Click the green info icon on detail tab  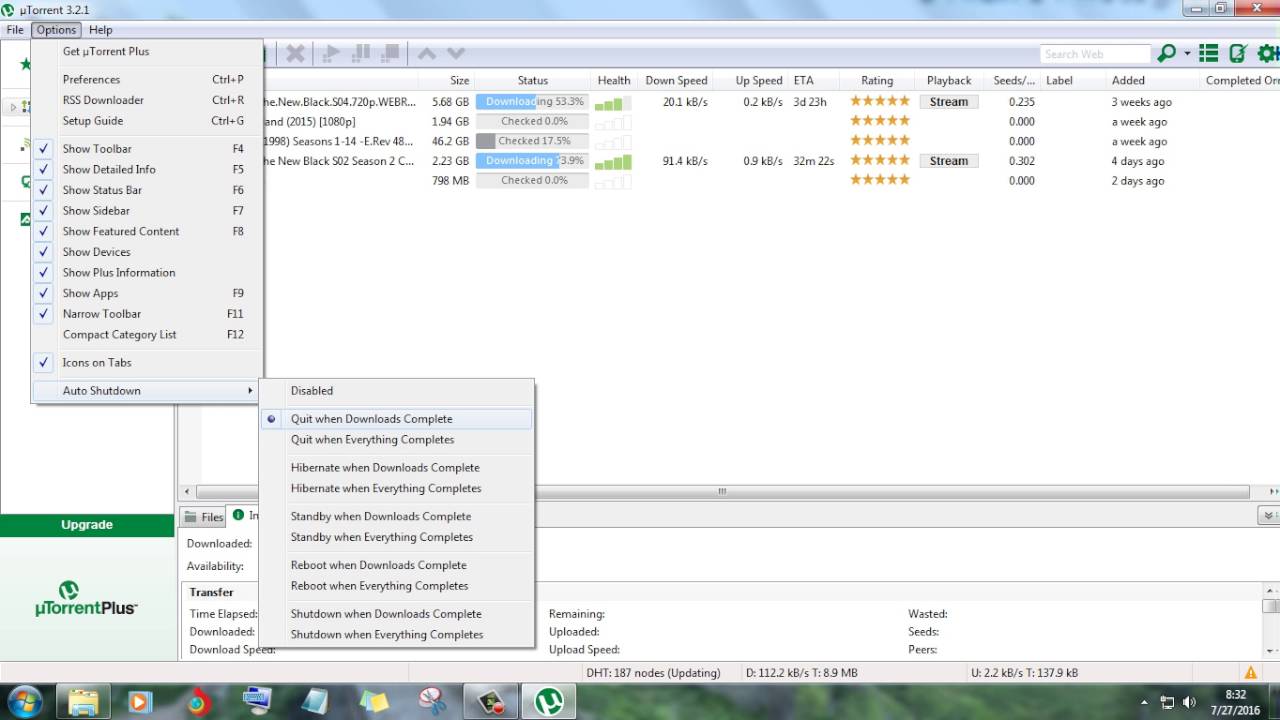coord(238,516)
